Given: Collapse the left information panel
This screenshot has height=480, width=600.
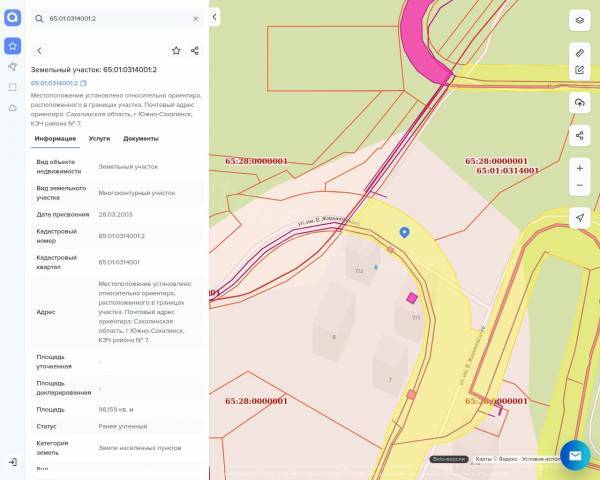Looking at the screenshot, I should 214,17.
